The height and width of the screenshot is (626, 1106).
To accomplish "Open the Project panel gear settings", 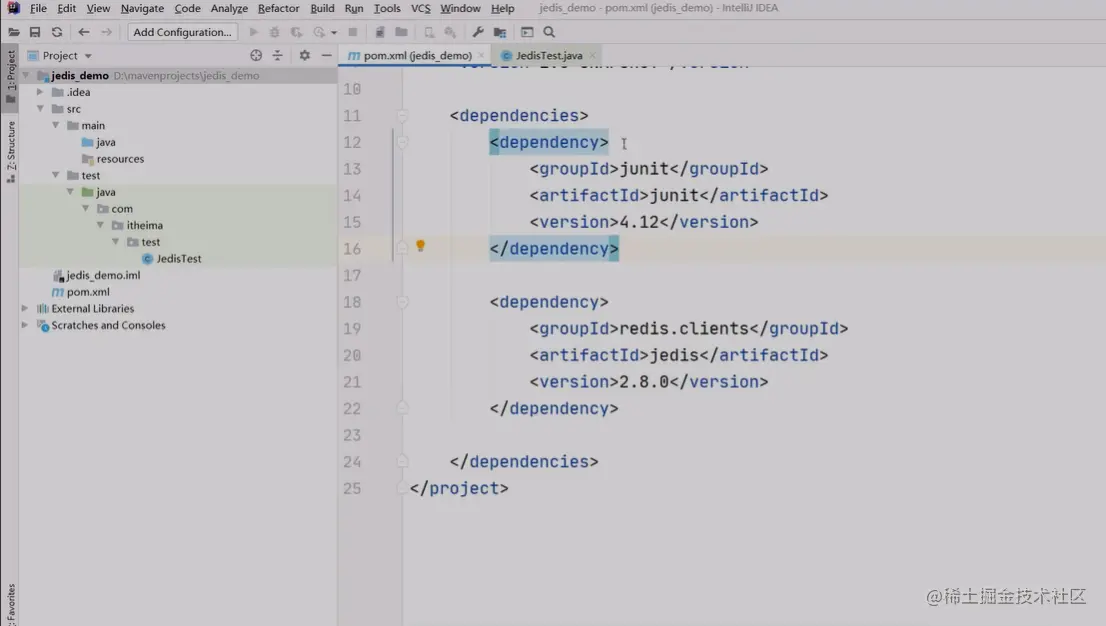I will 305,56.
